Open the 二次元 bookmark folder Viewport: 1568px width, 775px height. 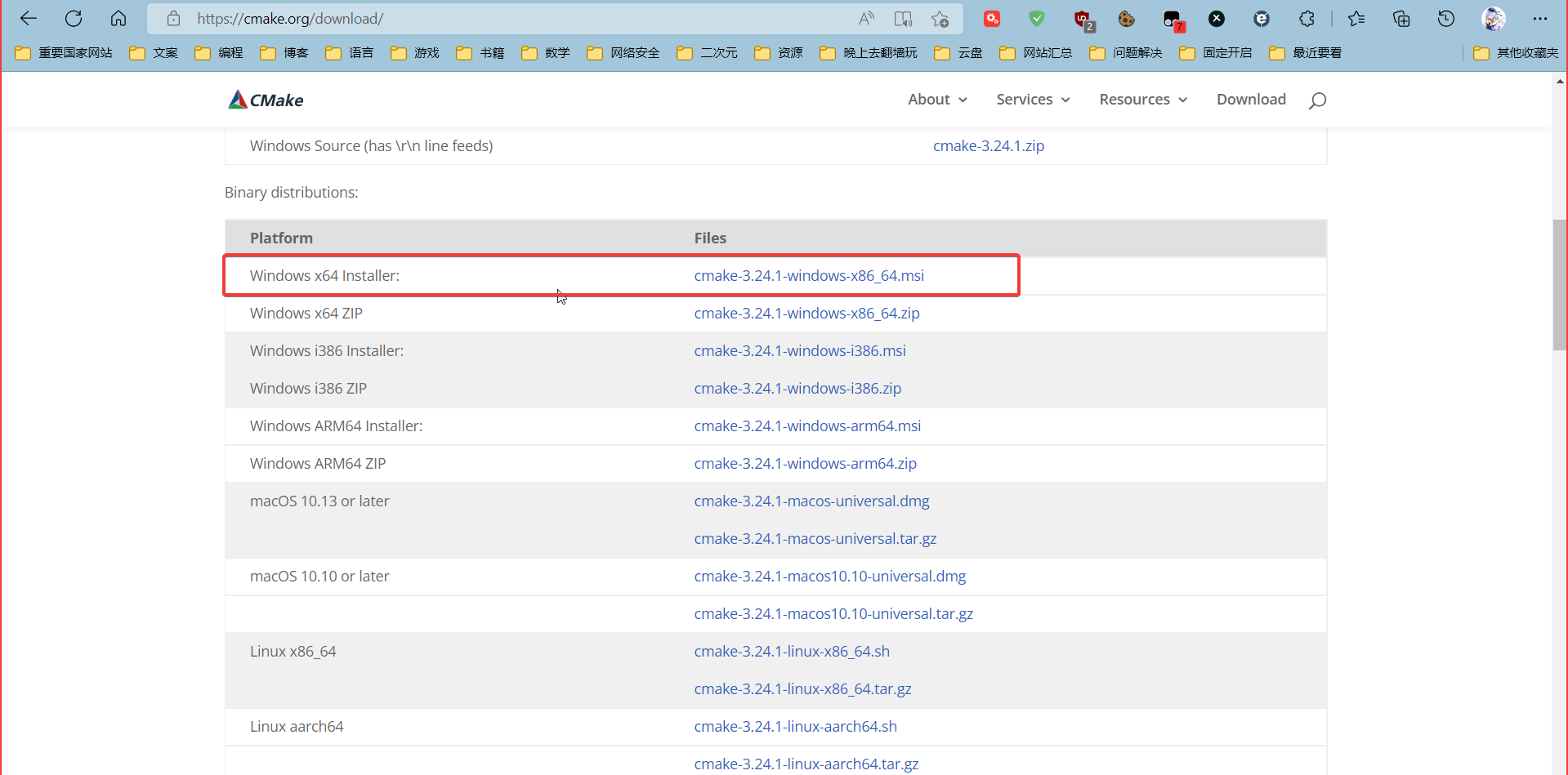pos(708,53)
